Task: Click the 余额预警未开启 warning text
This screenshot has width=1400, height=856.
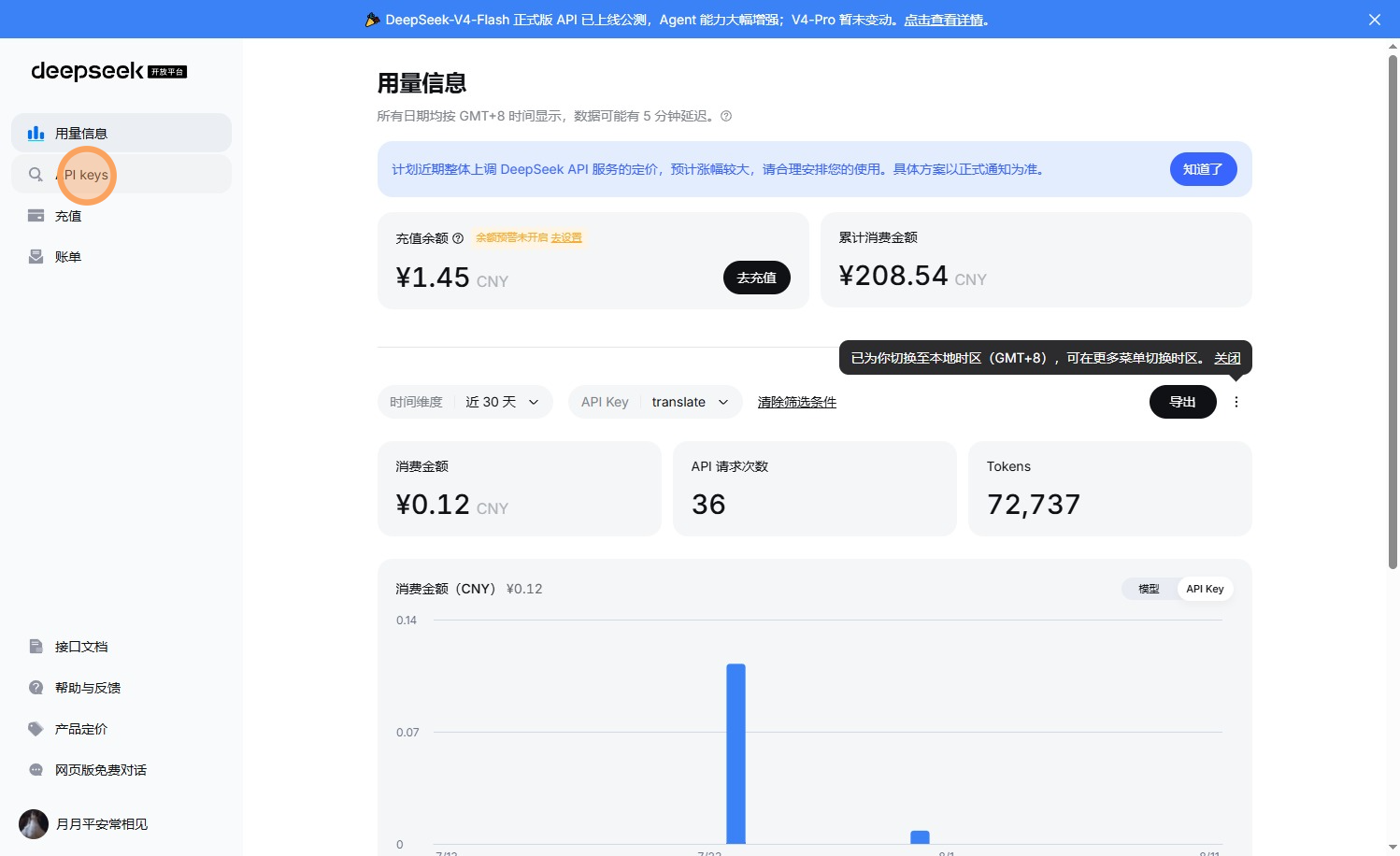Action: (x=512, y=237)
